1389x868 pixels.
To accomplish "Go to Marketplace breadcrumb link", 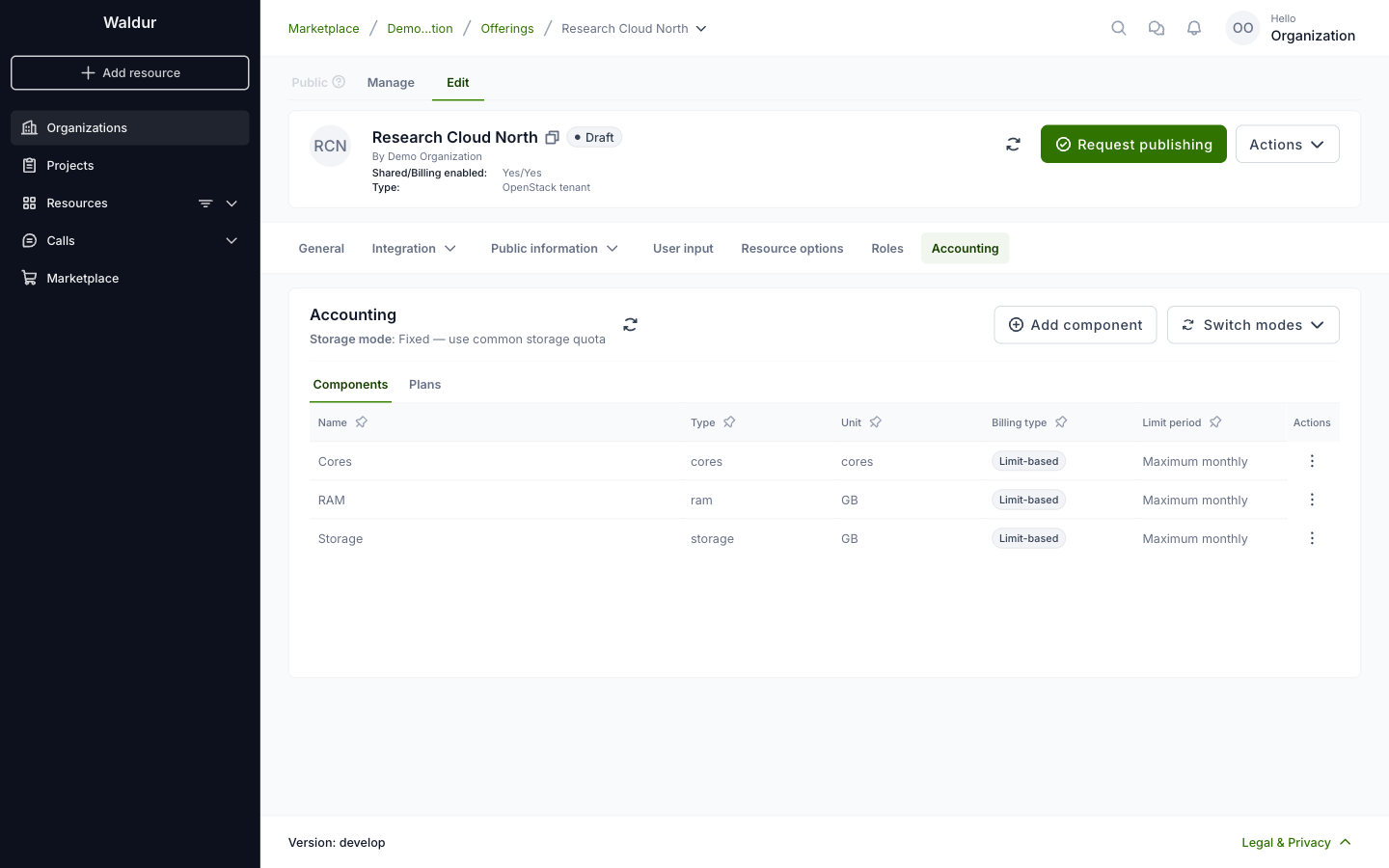I will [x=324, y=29].
